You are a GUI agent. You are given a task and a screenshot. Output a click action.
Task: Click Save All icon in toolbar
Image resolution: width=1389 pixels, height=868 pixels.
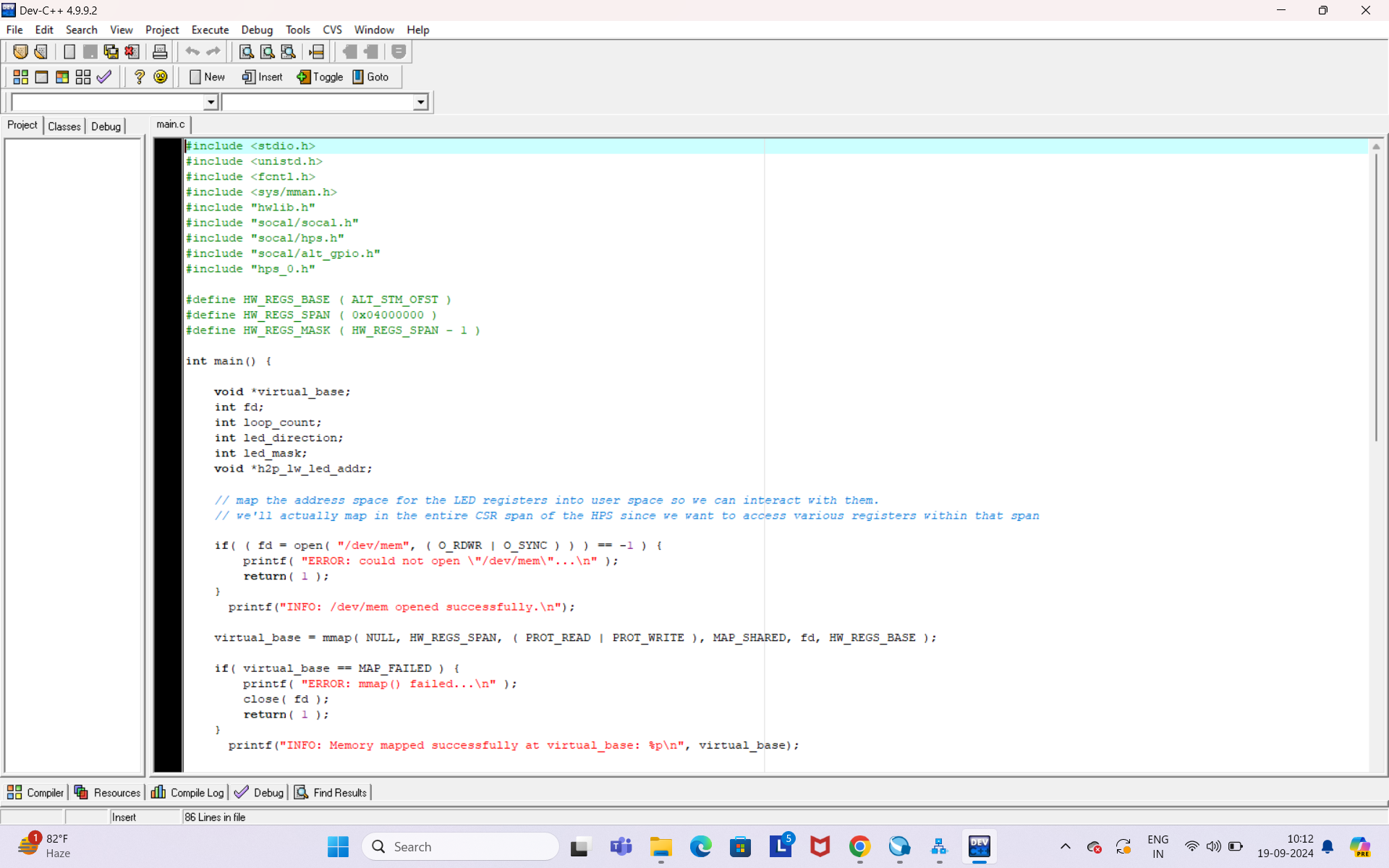[111, 51]
